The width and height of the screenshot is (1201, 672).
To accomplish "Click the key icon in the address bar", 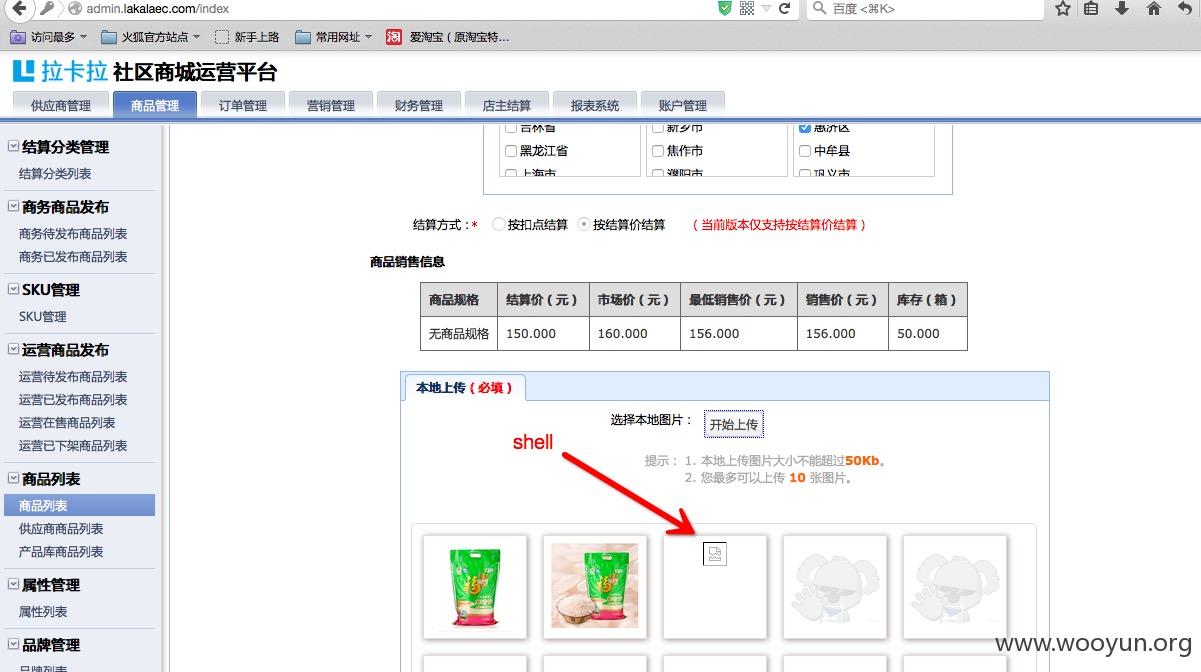I will (x=47, y=9).
